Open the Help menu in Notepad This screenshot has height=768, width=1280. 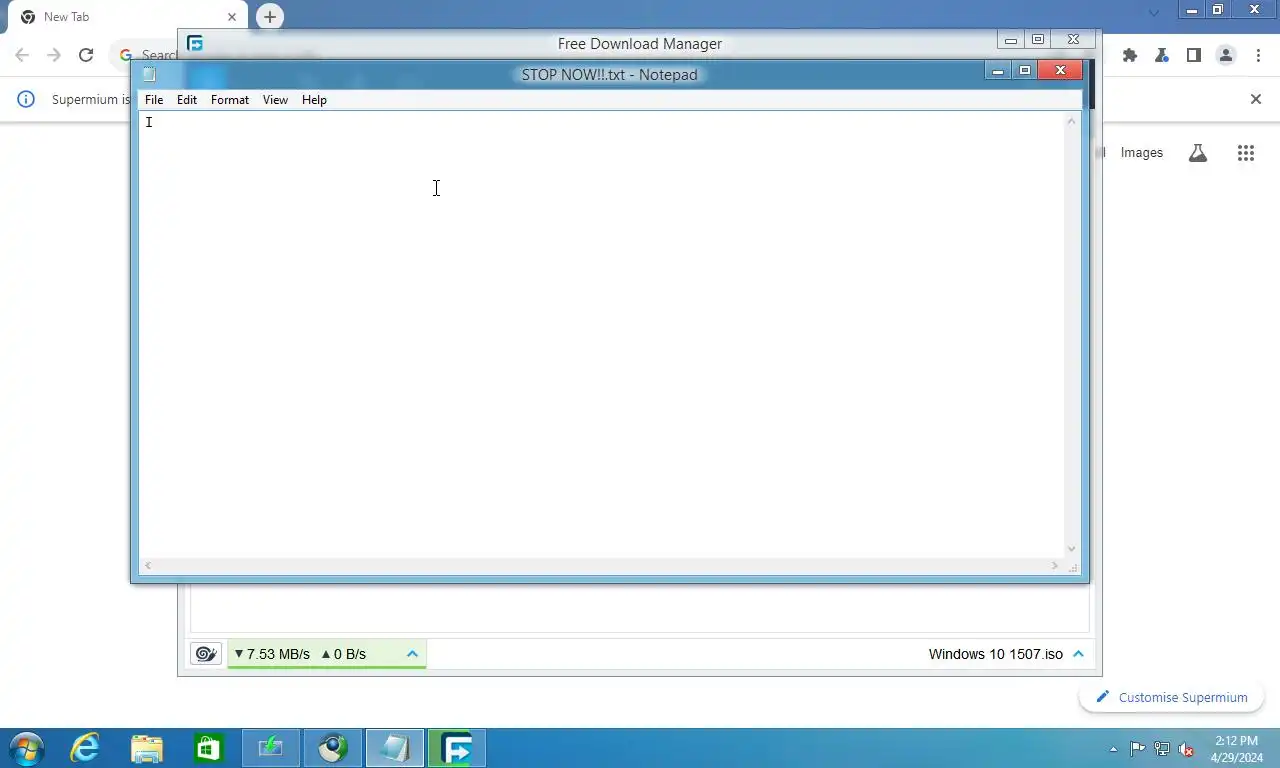314,100
